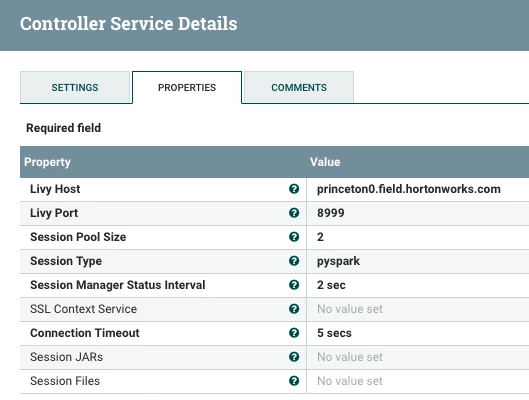
Task: Edit the status interval value 2 sec
Action: [331, 285]
